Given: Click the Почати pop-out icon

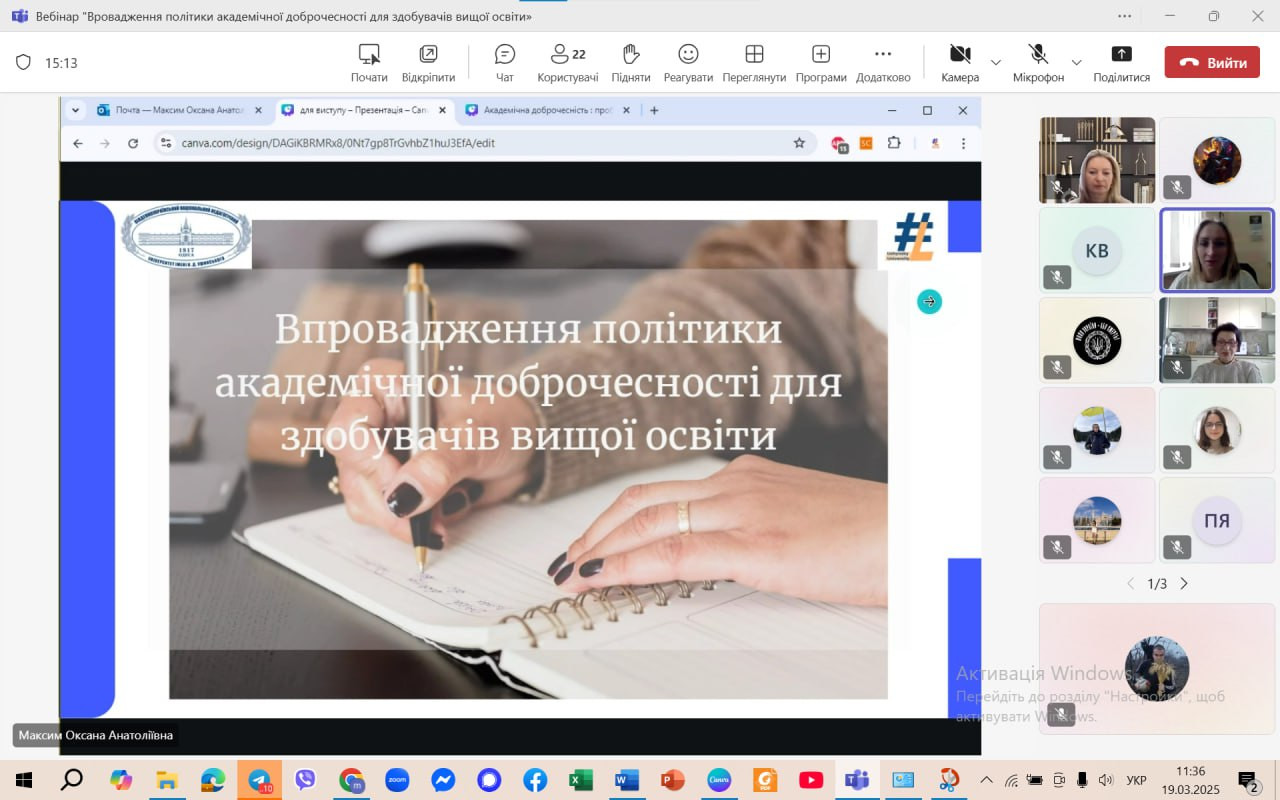Looking at the screenshot, I should coord(369,62).
